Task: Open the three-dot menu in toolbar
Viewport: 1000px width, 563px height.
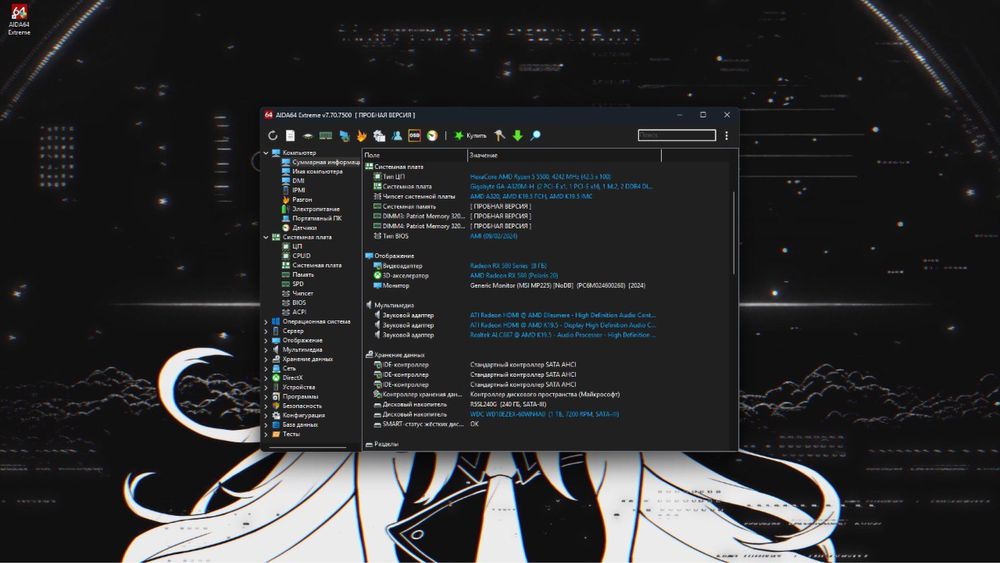Action: 726,135
